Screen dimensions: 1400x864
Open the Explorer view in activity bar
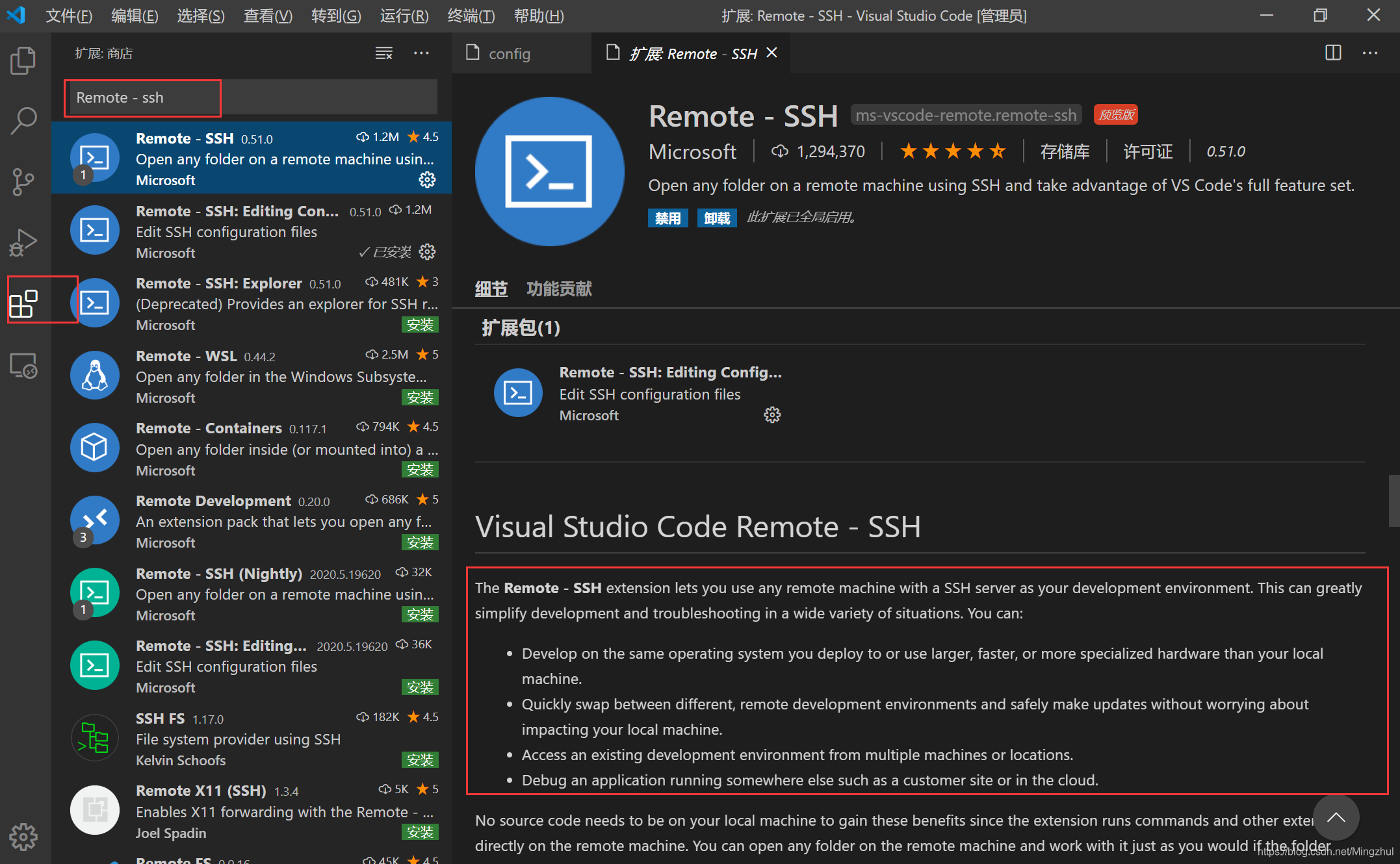click(23, 61)
